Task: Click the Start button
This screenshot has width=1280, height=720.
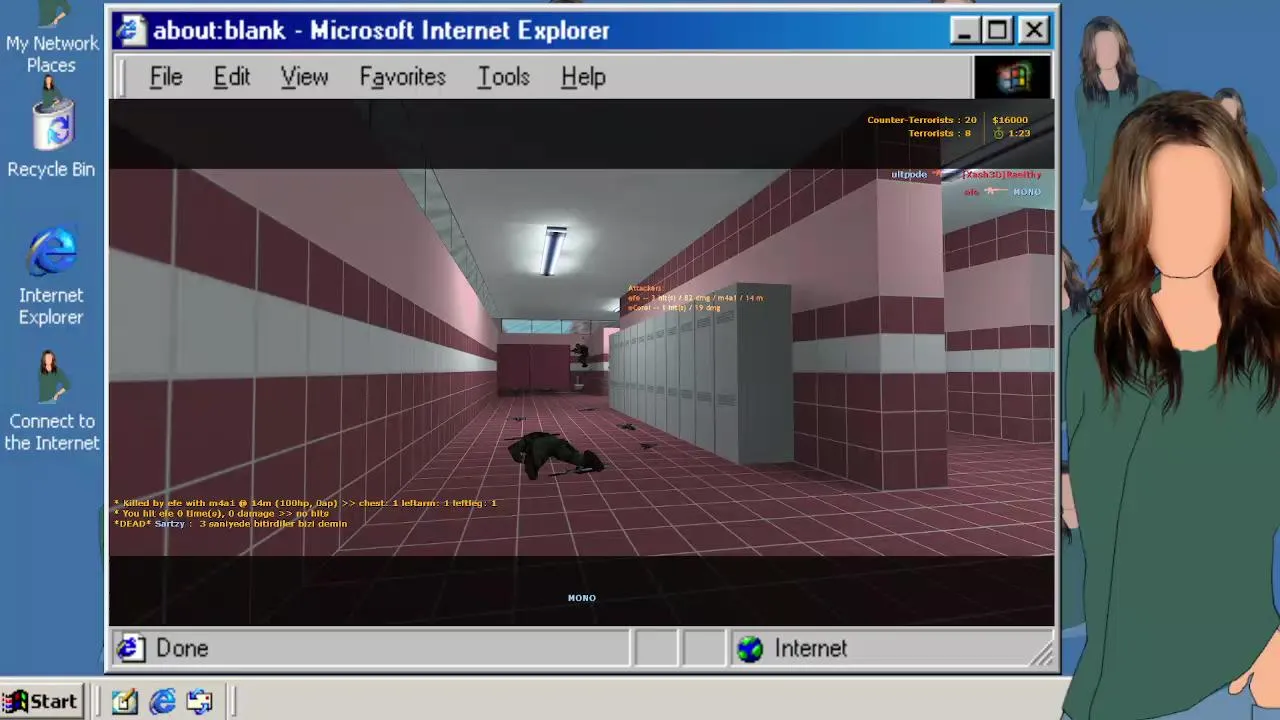Action: pyautogui.click(x=41, y=701)
